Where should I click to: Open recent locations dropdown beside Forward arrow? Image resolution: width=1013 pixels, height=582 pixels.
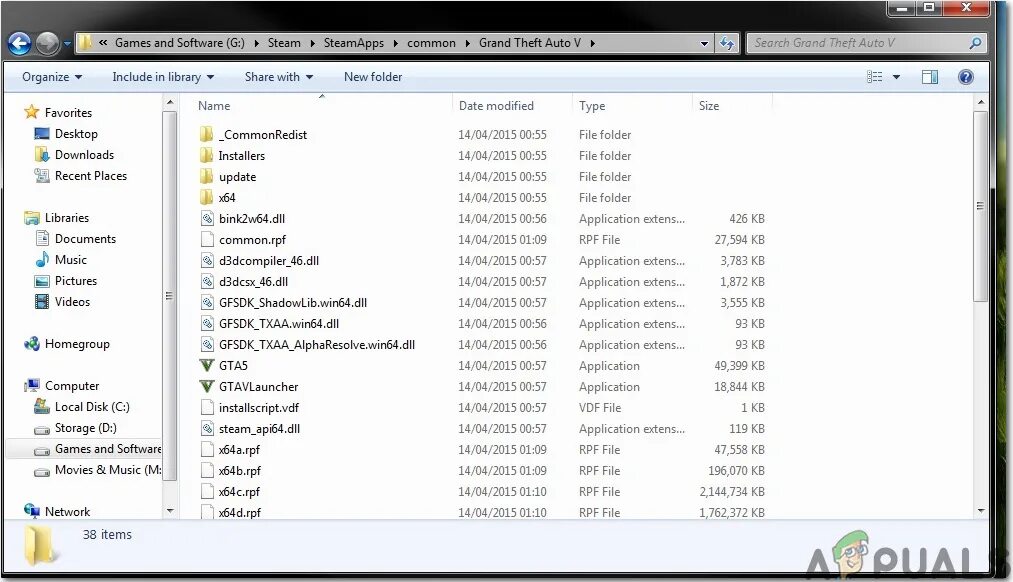[67, 44]
